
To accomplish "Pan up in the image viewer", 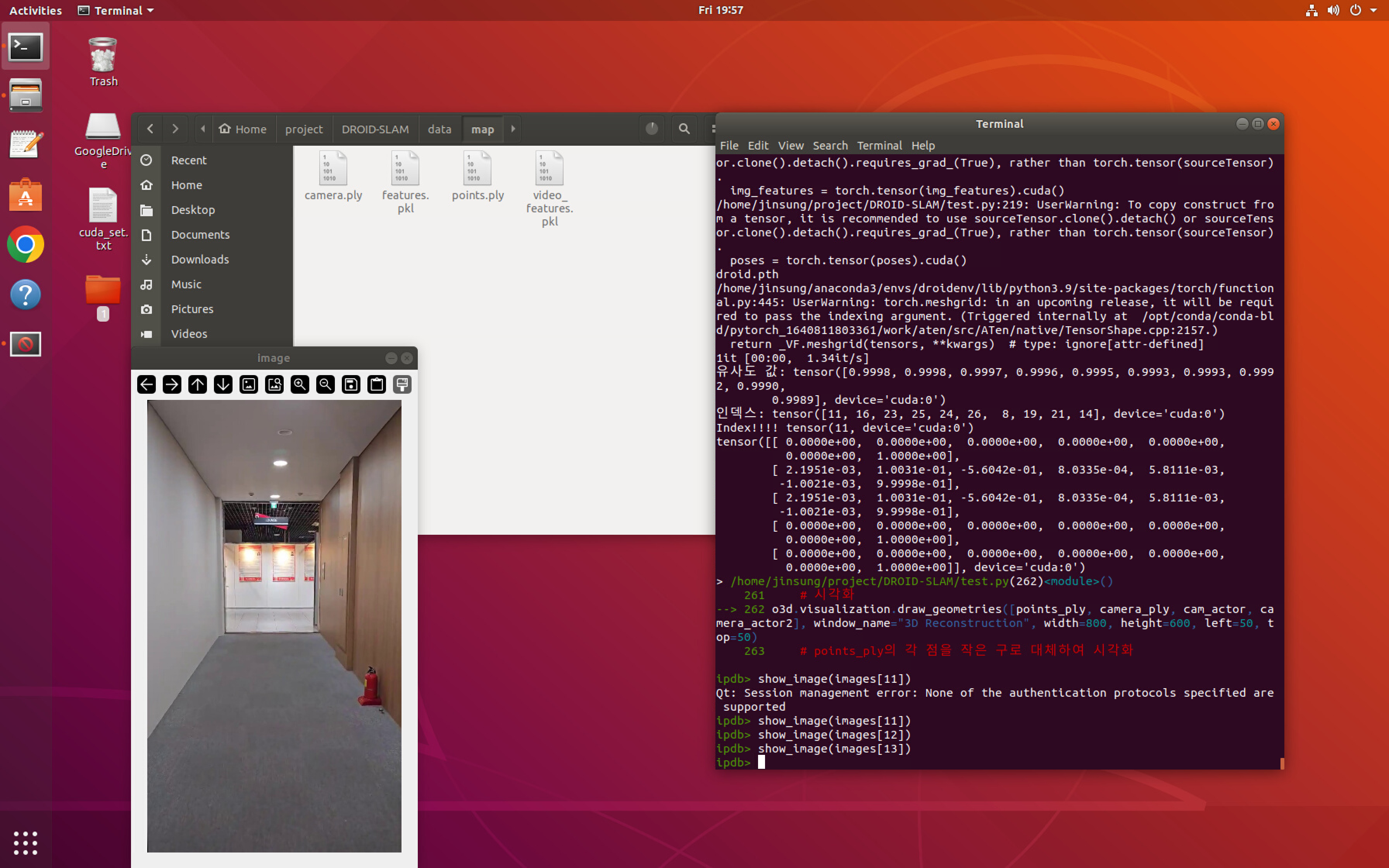I will 197,385.
